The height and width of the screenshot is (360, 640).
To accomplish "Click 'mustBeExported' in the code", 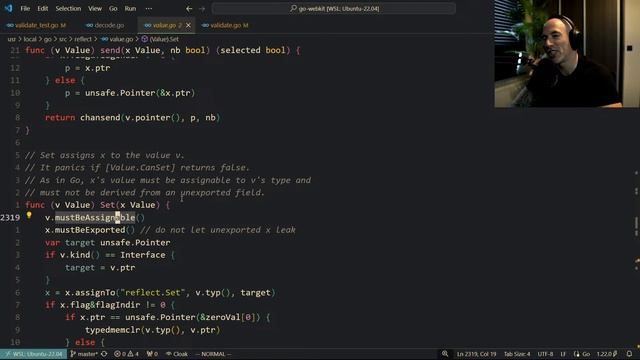I will (90, 230).
